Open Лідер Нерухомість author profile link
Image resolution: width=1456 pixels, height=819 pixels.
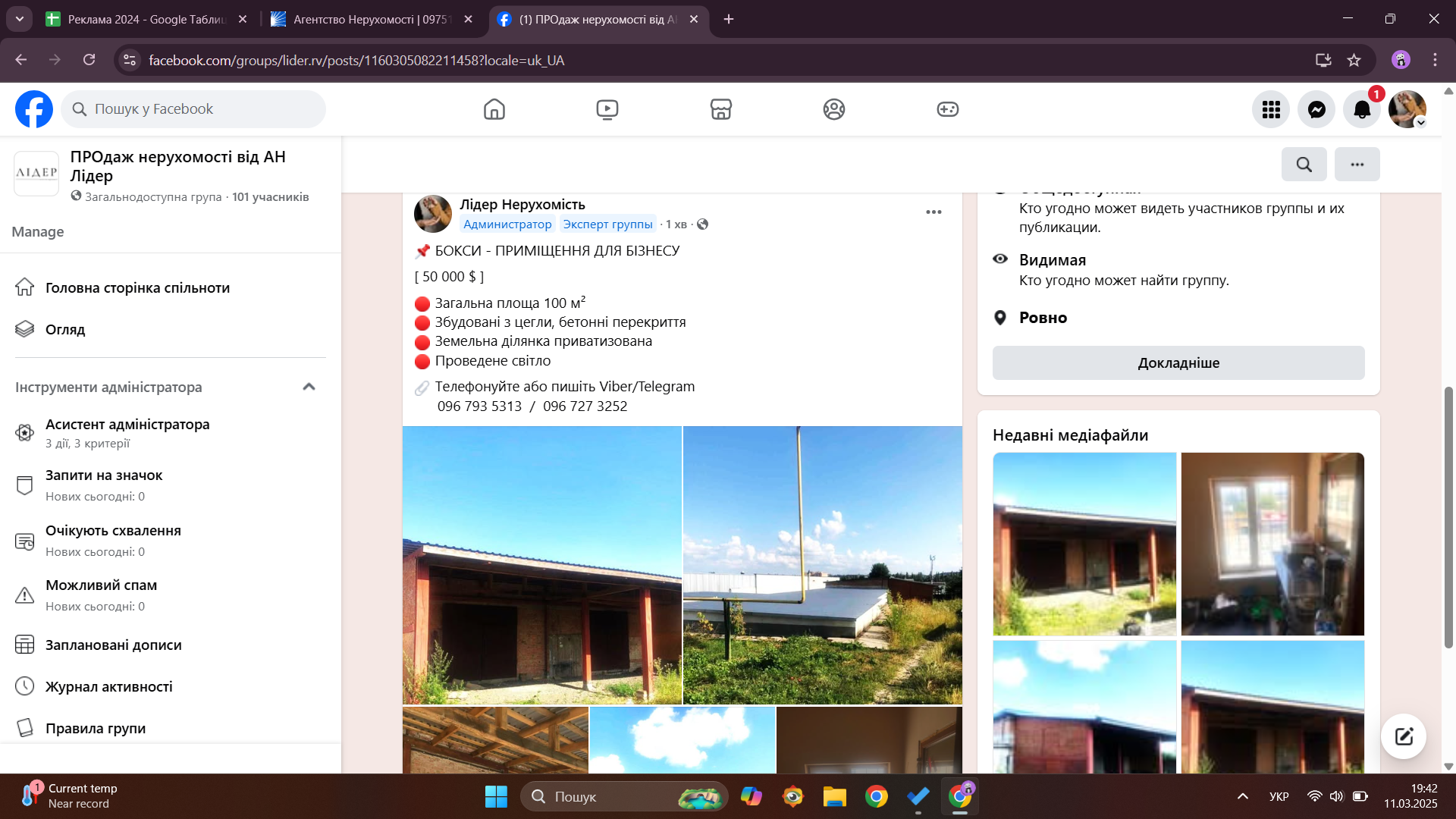[x=522, y=205]
